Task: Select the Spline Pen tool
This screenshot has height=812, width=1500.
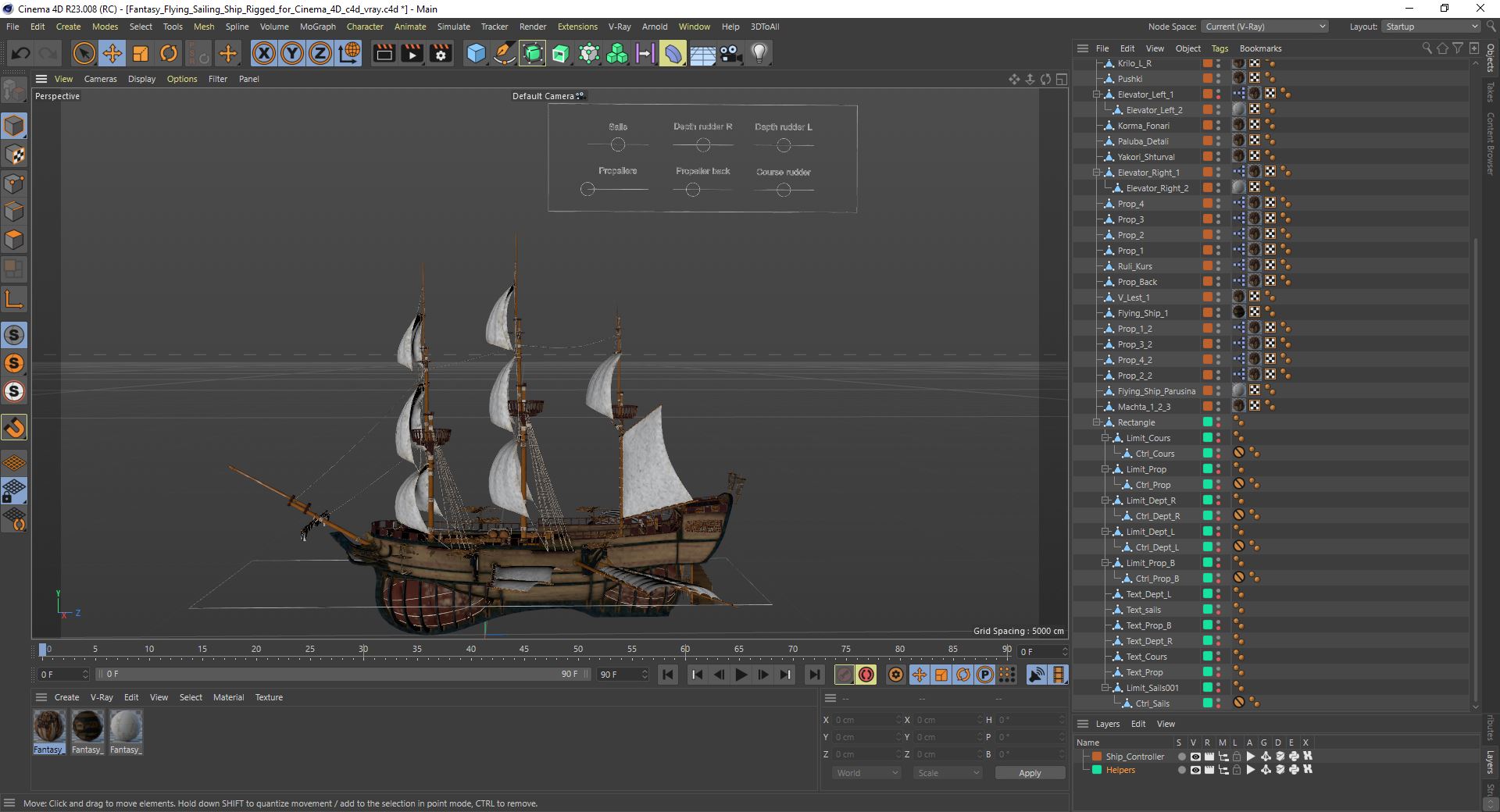Action: coord(505,53)
